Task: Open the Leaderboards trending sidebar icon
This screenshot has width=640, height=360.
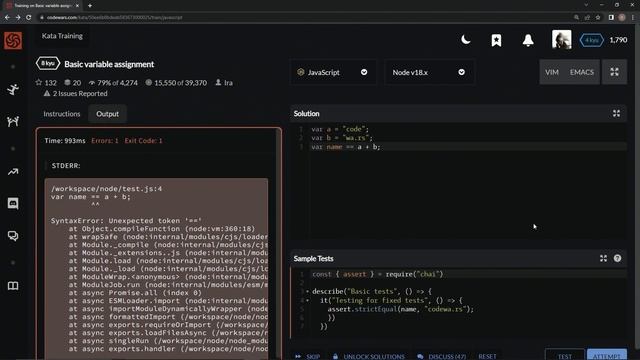Action: pos(13,172)
